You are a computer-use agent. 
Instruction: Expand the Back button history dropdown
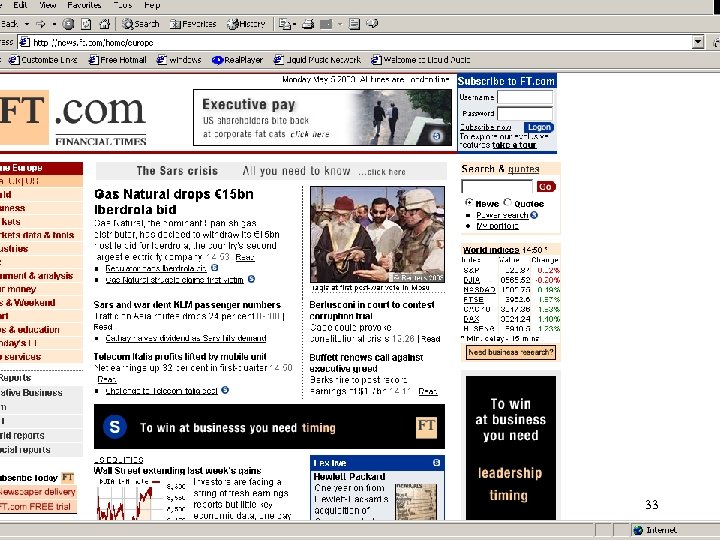(x=27, y=24)
